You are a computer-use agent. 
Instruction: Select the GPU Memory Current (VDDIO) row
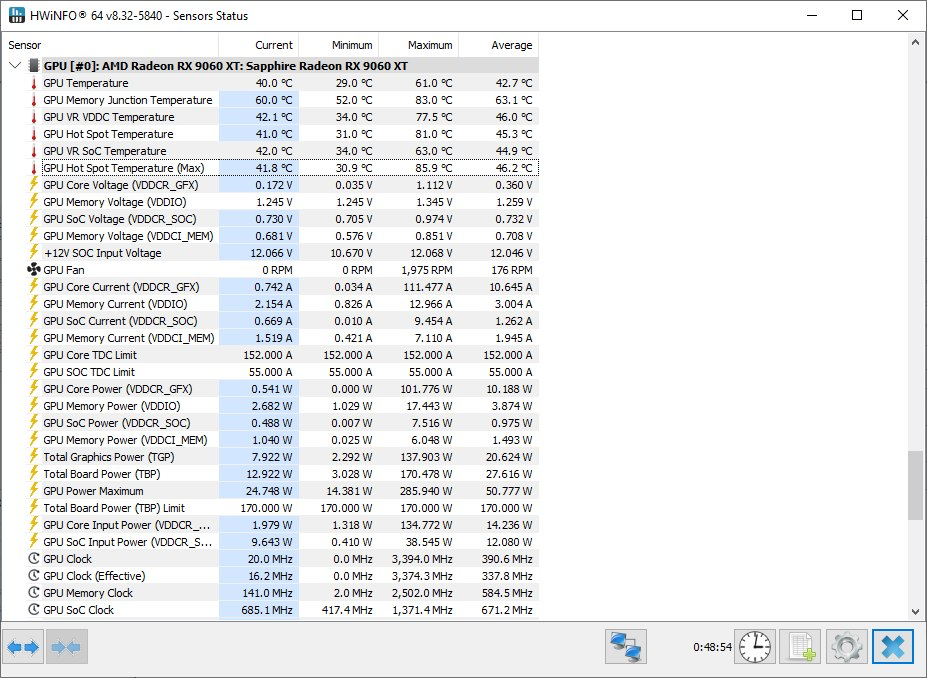click(x=290, y=304)
